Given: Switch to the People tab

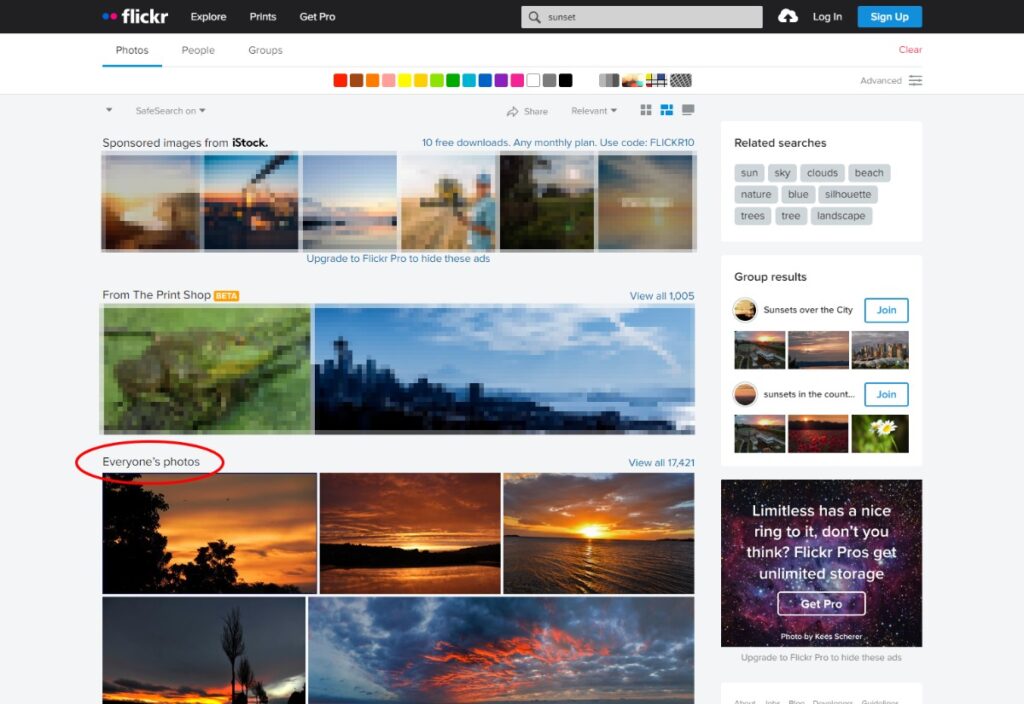Looking at the screenshot, I should point(198,50).
